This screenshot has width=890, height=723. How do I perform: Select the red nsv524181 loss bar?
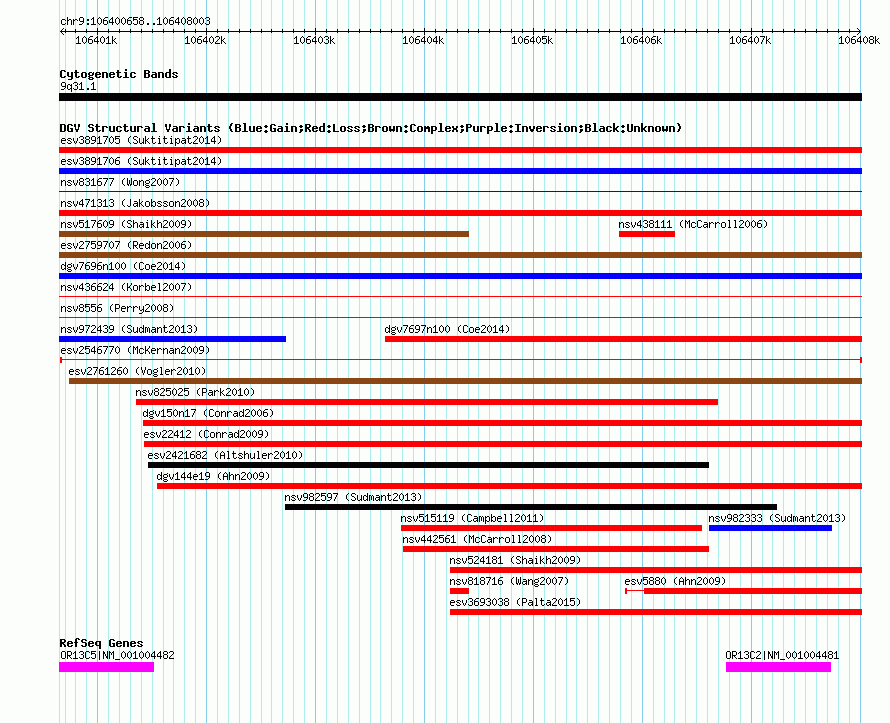click(x=656, y=570)
